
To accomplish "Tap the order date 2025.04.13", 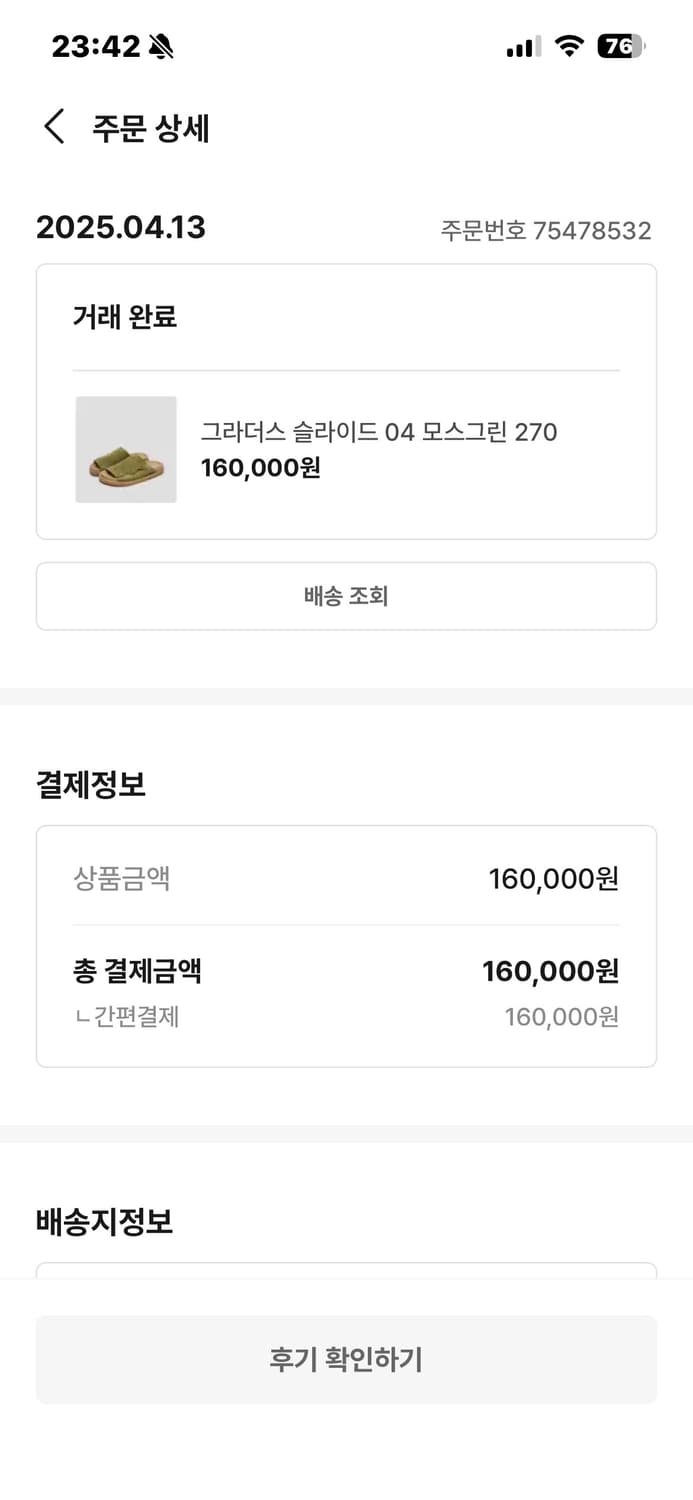I will (x=120, y=228).
